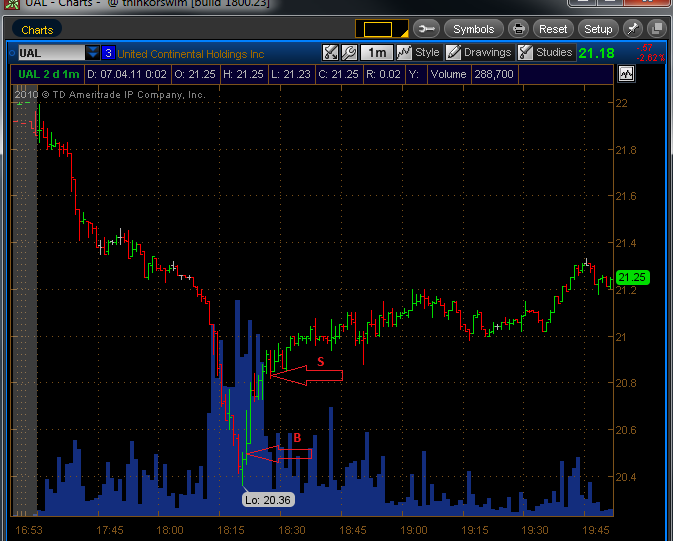Viewport: 675px width, 541px height.
Task: Open the Drawings menu
Action: point(479,53)
